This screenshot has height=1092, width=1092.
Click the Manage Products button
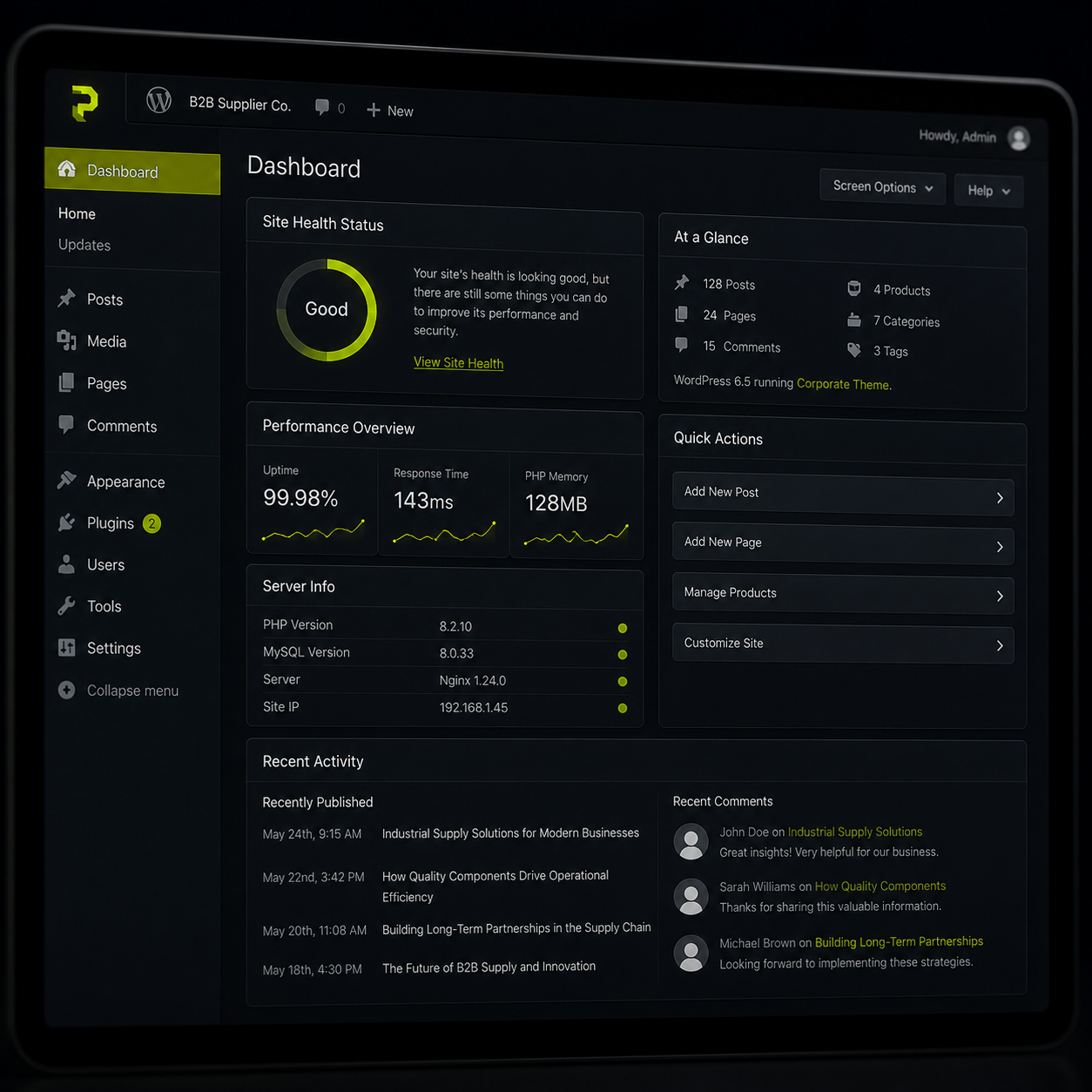tap(843, 594)
